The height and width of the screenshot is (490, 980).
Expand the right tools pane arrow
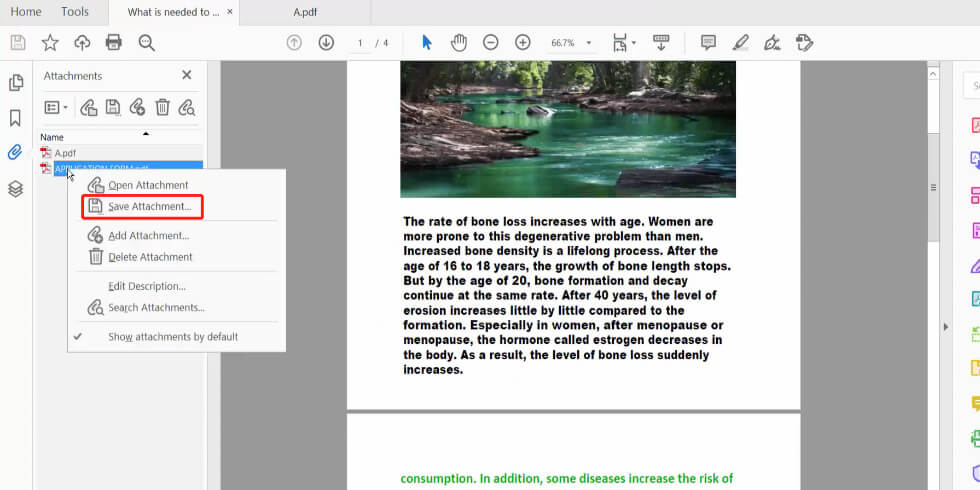pos(946,327)
